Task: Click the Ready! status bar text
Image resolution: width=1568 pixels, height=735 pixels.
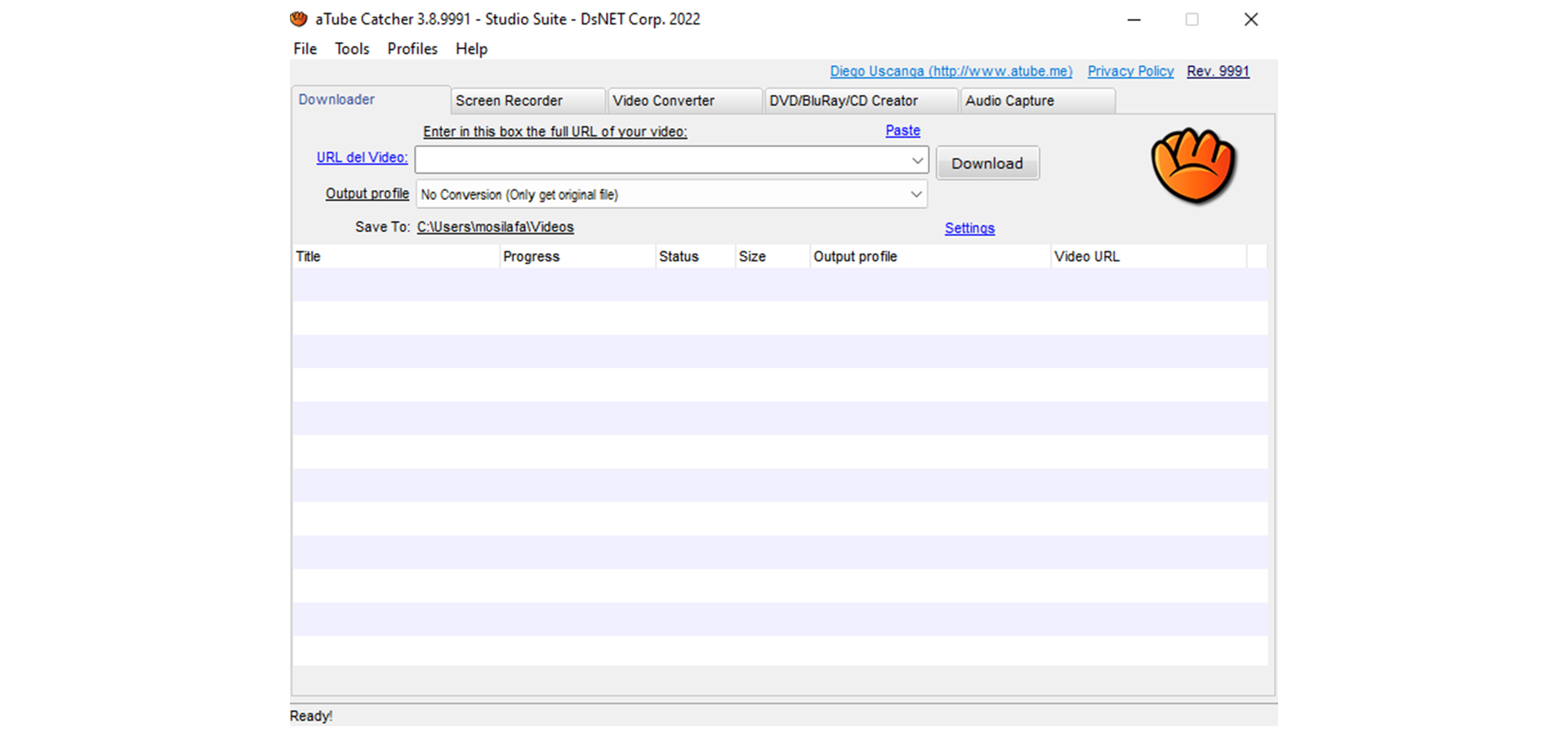Action: 311,716
